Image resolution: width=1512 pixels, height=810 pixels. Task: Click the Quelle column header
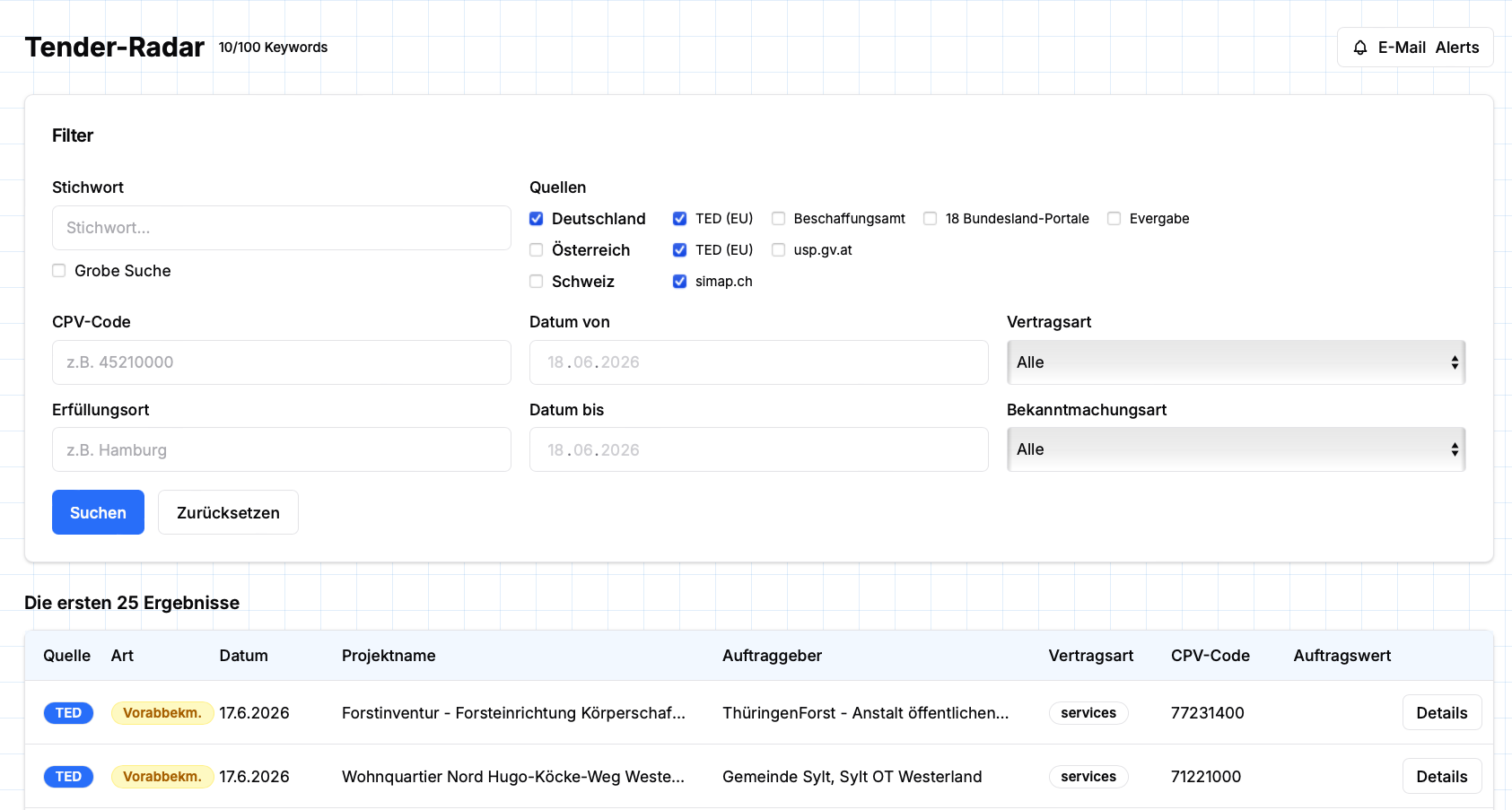point(67,656)
